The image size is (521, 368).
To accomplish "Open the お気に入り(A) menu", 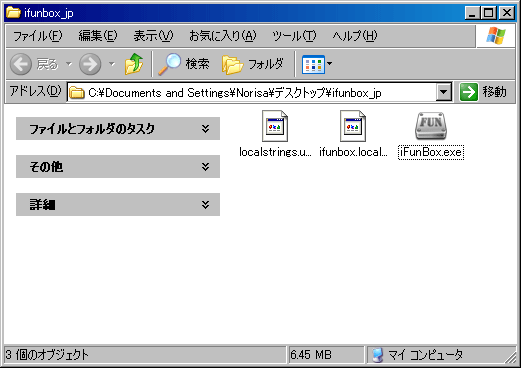I will coord(223,36).
